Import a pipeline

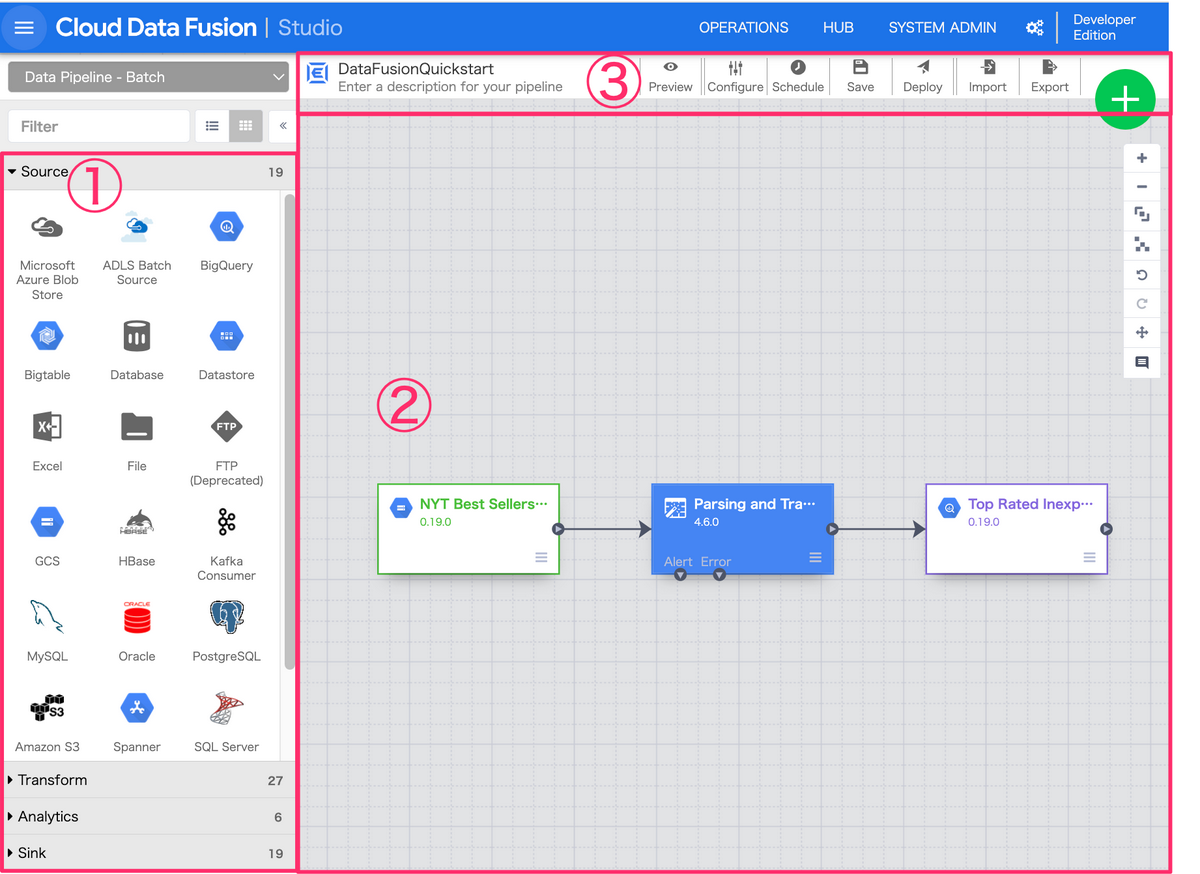987,76
